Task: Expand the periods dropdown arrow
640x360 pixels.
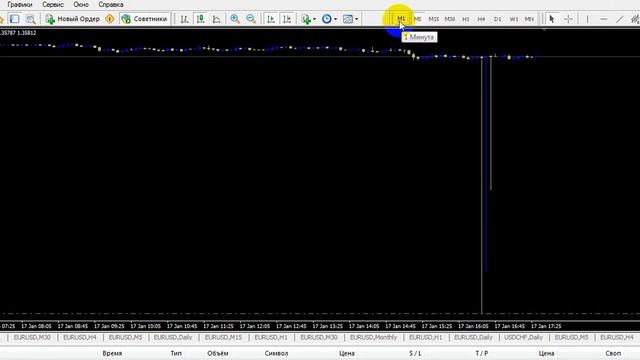Action: [336, 19]
